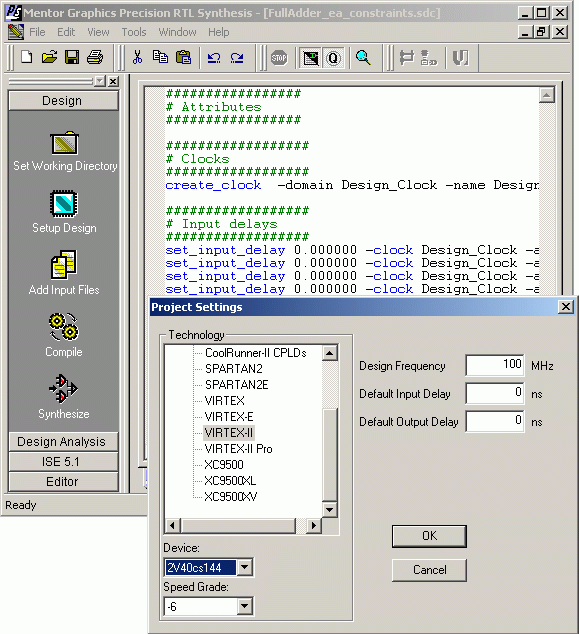Select XC9500XV technology entry
This screenshot has width=579, height=634.
point(230,497)
